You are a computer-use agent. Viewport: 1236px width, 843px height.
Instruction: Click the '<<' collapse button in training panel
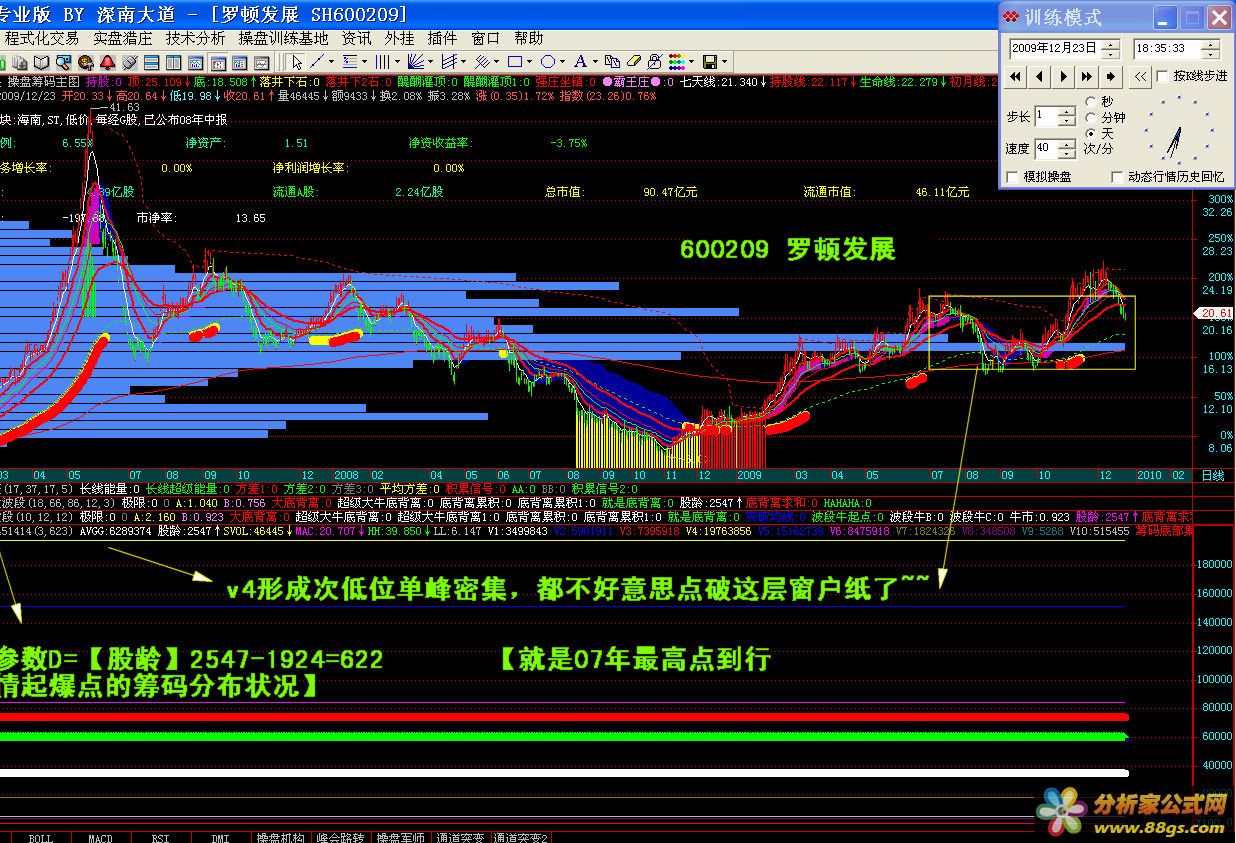click(1140, 76)
